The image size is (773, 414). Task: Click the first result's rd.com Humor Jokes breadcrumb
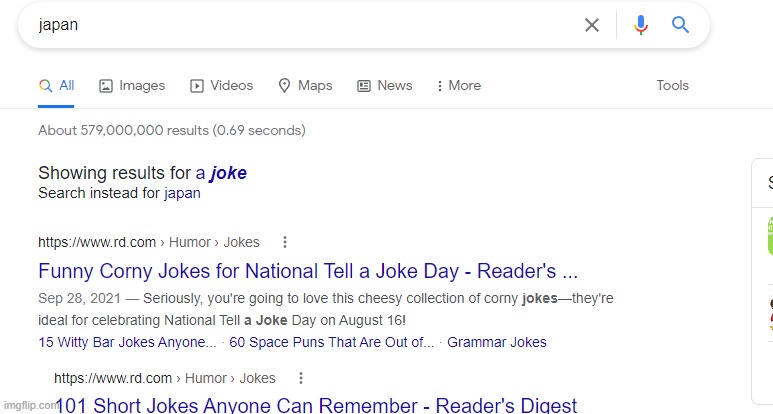(x=149, y=242)
